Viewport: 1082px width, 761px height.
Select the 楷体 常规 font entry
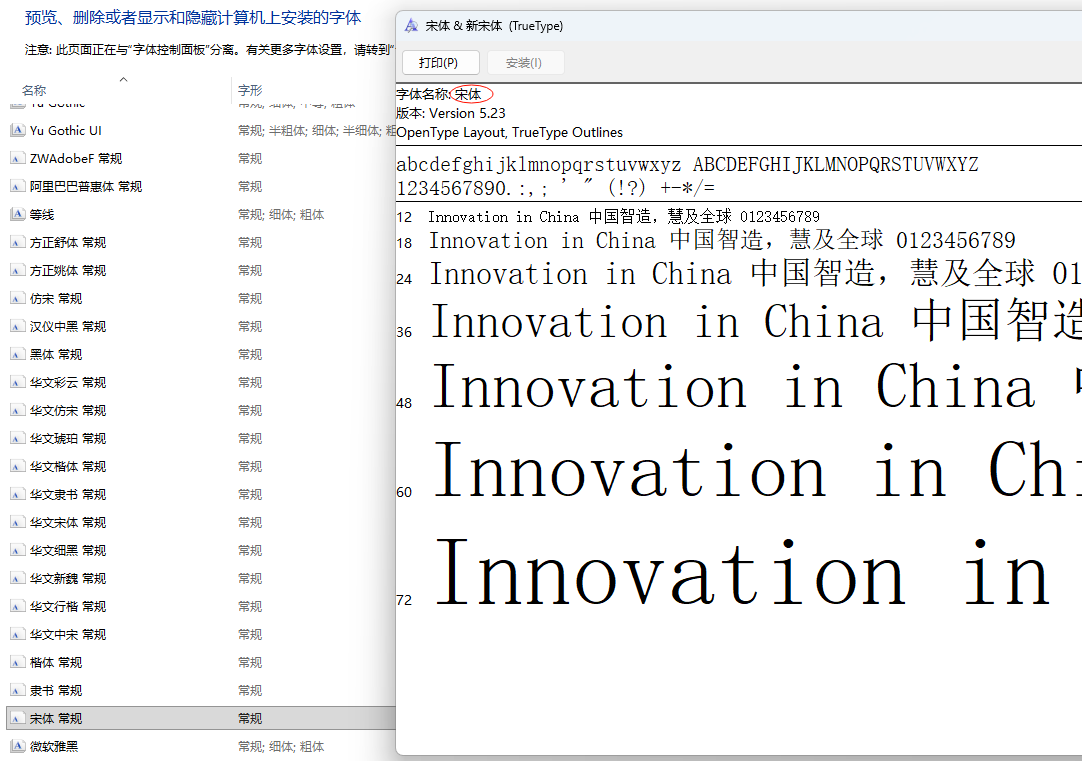pyautogui.click(x=56, y=662)
